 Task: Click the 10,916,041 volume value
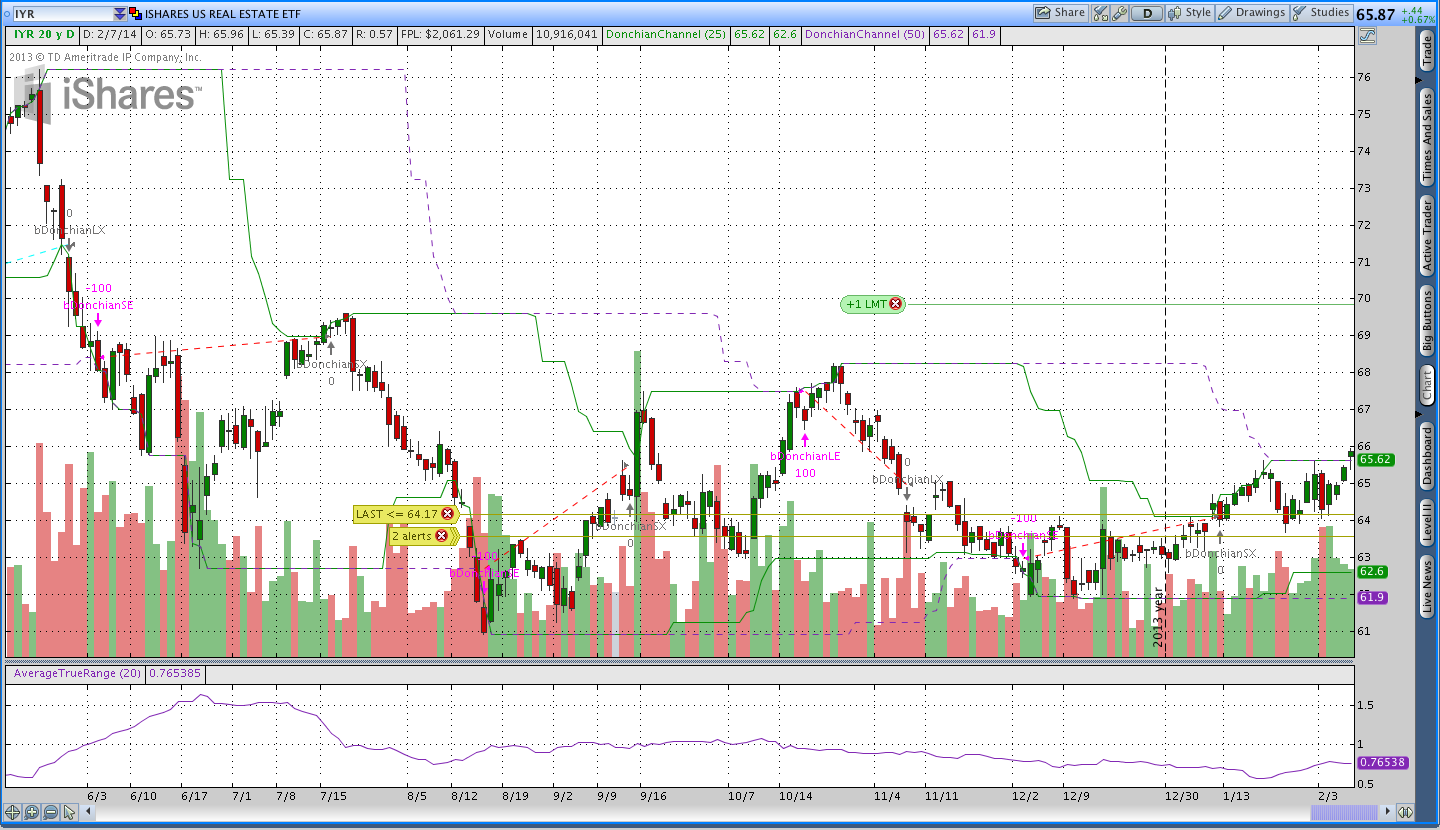pos(567,35)
